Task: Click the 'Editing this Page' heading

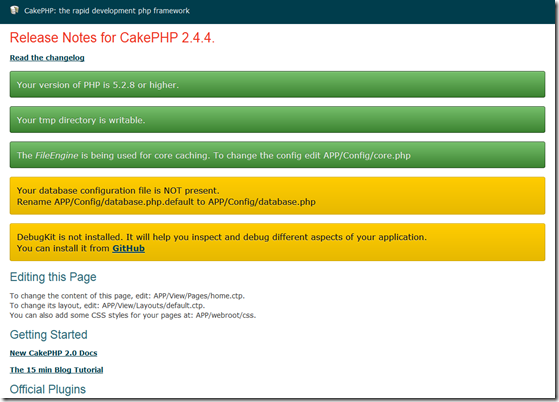Action: pos(53,277)
